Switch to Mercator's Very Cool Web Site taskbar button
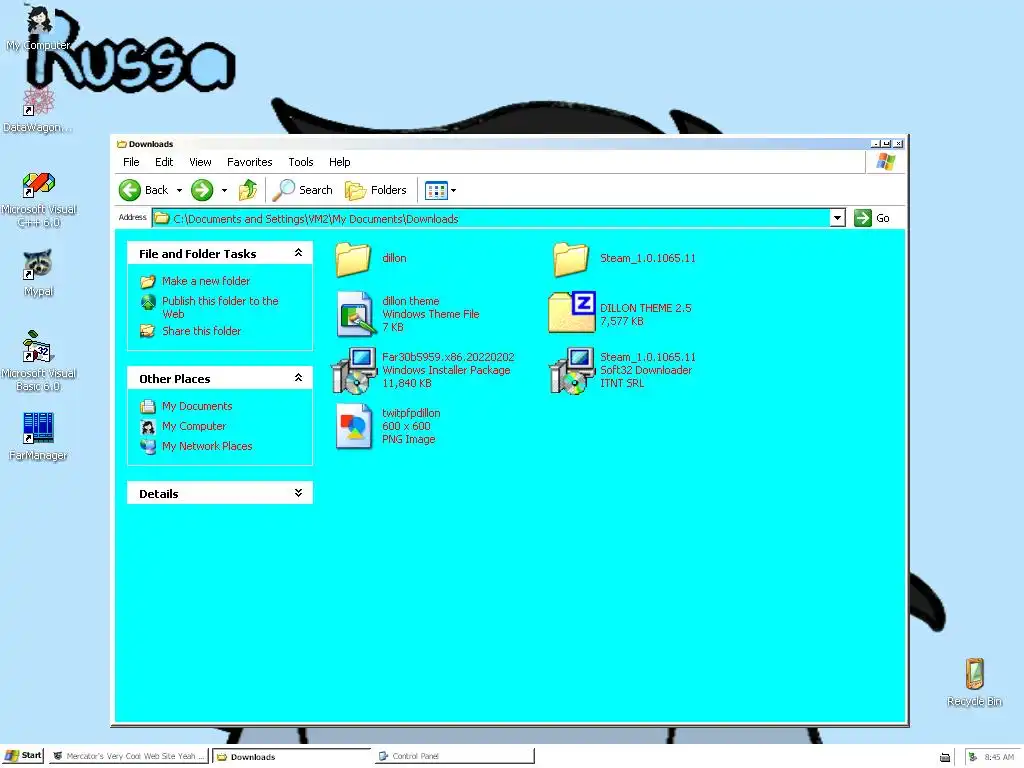The width and height of the screenshot is (1024, 768). click(x=129, y=756)
